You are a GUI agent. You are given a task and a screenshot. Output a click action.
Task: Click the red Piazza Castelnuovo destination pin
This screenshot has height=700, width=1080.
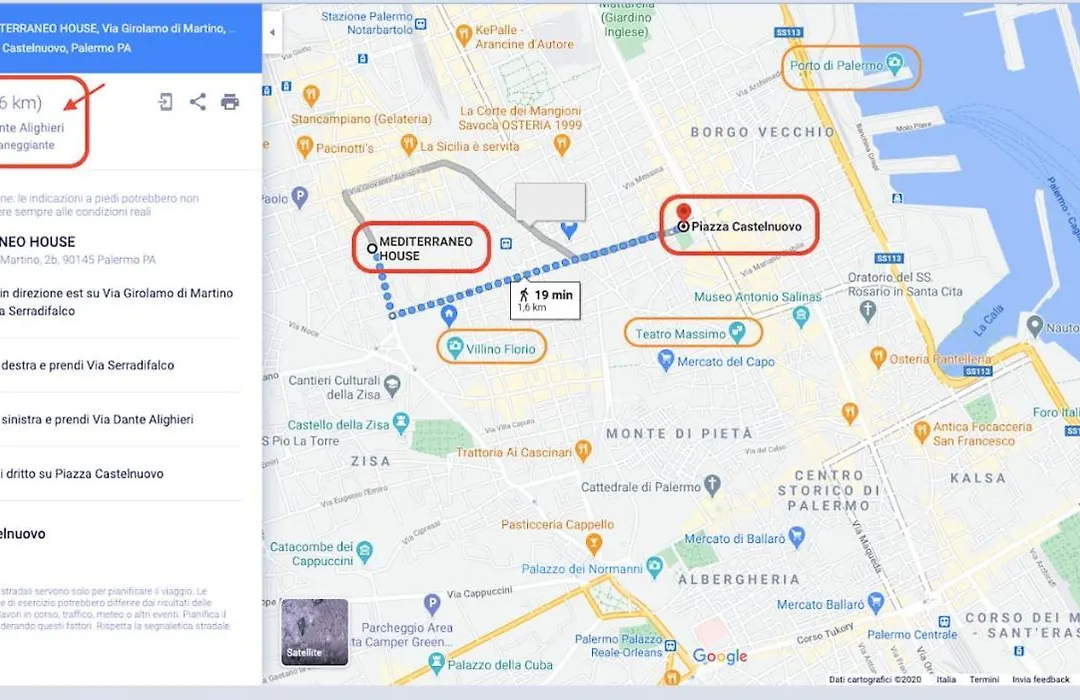[683, 214]
